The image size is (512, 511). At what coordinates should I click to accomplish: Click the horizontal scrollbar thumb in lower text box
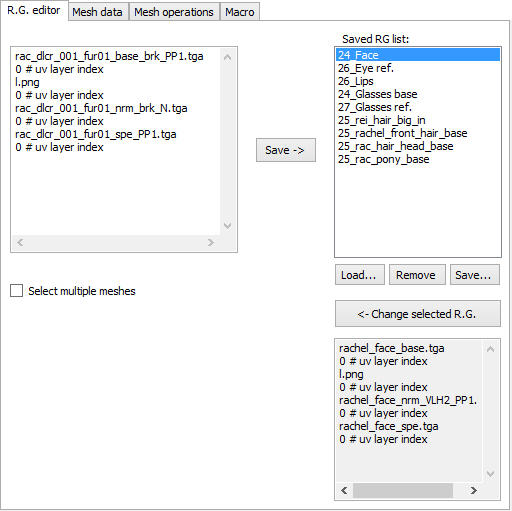click(x=403, y=490)
